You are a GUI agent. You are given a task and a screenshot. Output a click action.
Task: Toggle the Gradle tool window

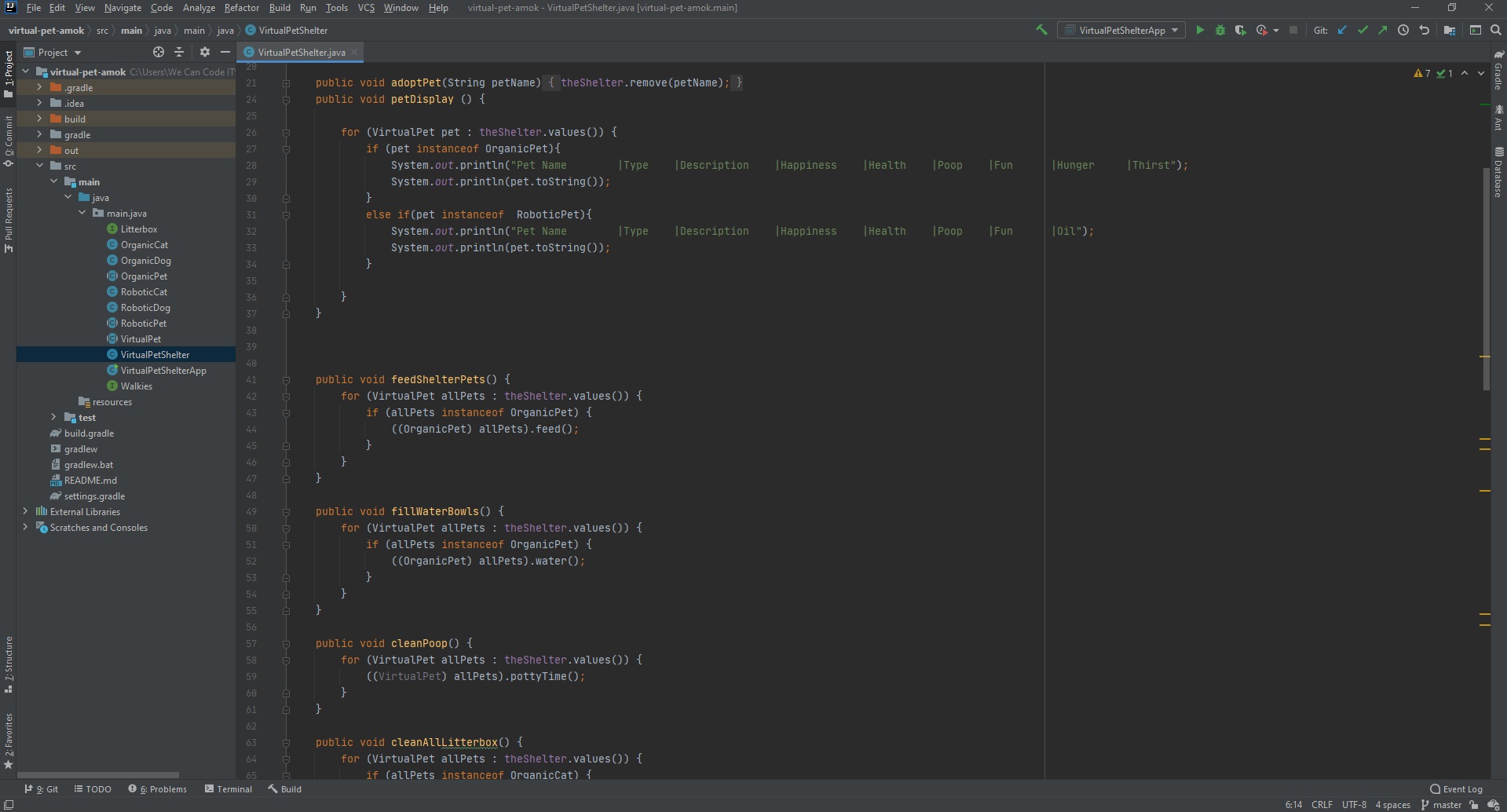[x=1498, y=71]
